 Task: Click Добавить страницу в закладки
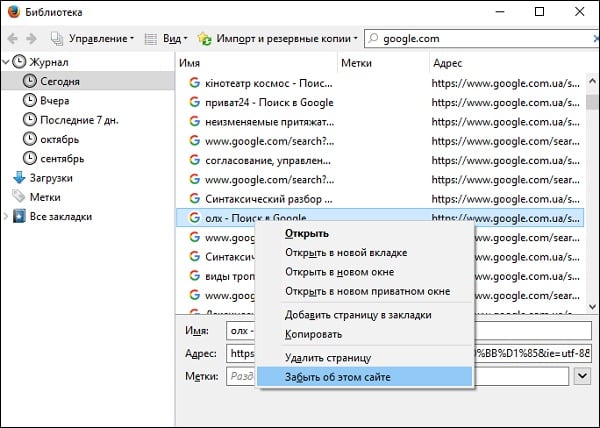tap(358, 315)
